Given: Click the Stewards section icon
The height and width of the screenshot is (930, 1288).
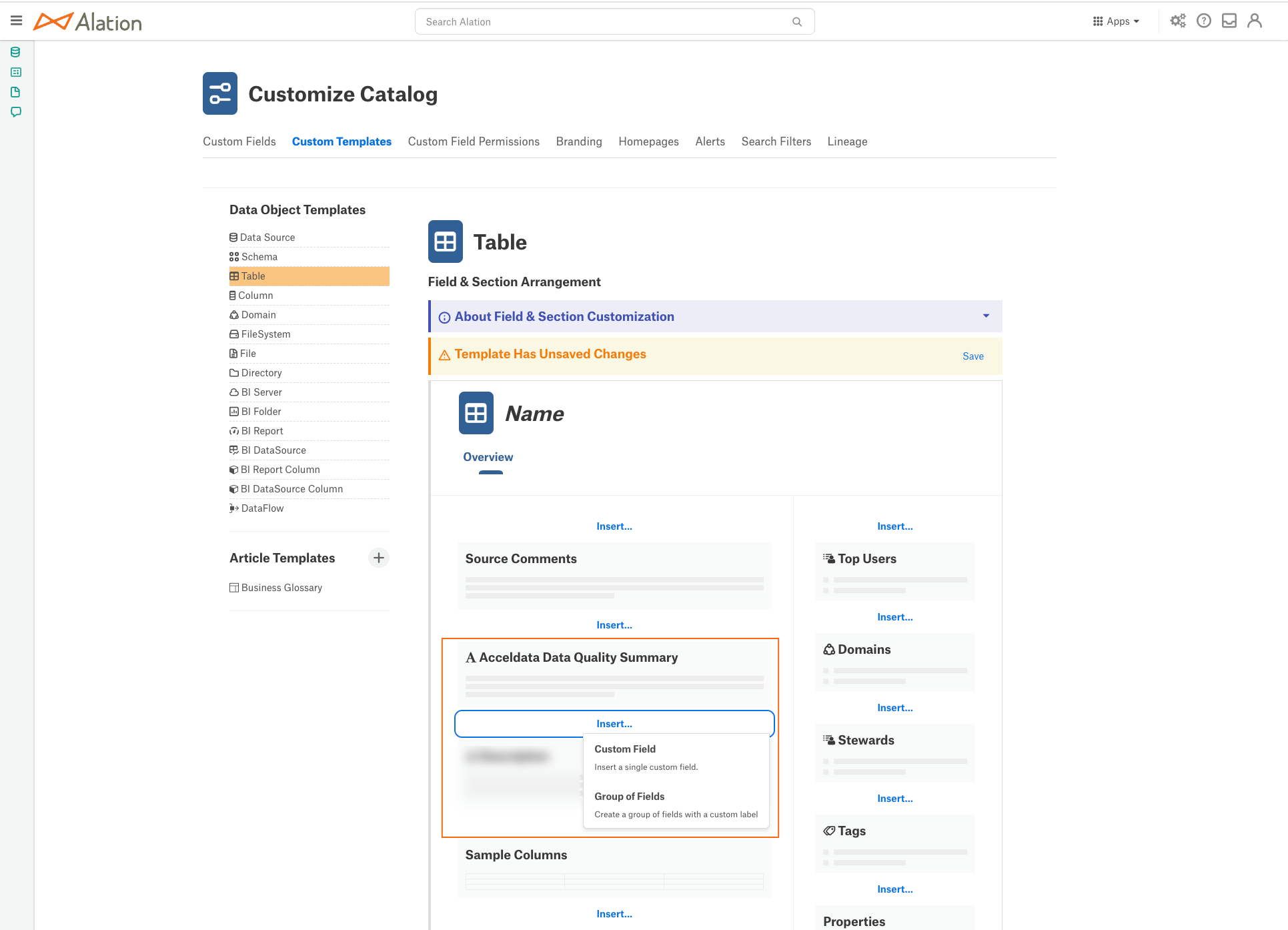Looking at the screenshot, I should click(x=829, y=740).
